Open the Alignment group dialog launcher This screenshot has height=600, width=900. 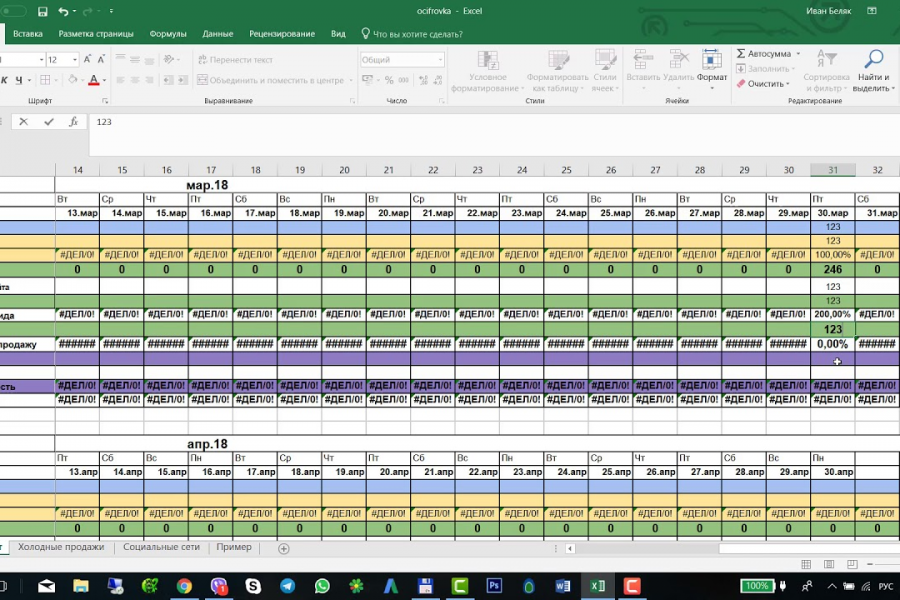click(x=352, y=101)
